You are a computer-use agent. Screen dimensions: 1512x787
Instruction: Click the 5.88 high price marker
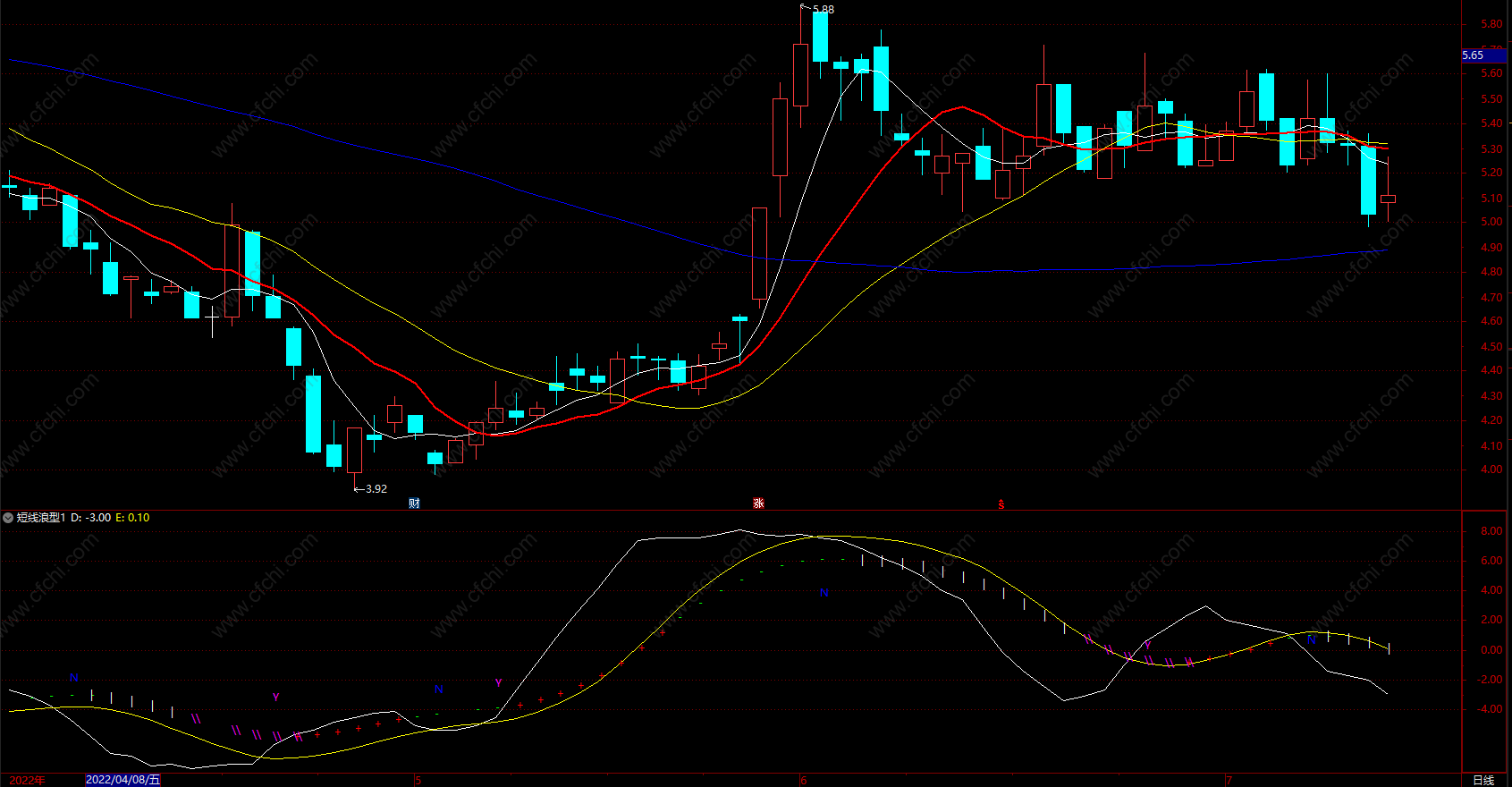click(x=823, y=10)
